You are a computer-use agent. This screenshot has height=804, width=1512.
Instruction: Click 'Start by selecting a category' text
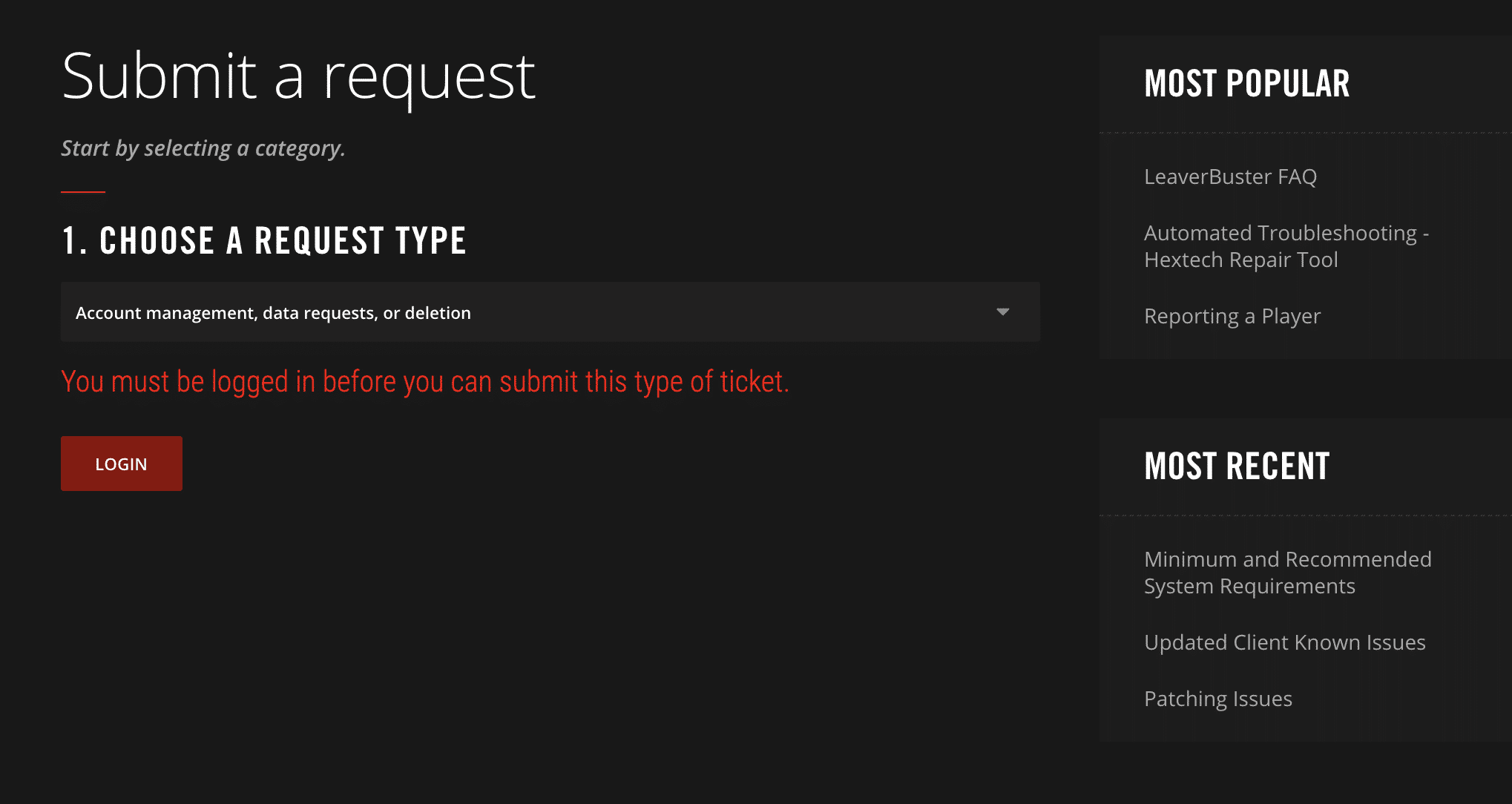click(x=203, y=148)
